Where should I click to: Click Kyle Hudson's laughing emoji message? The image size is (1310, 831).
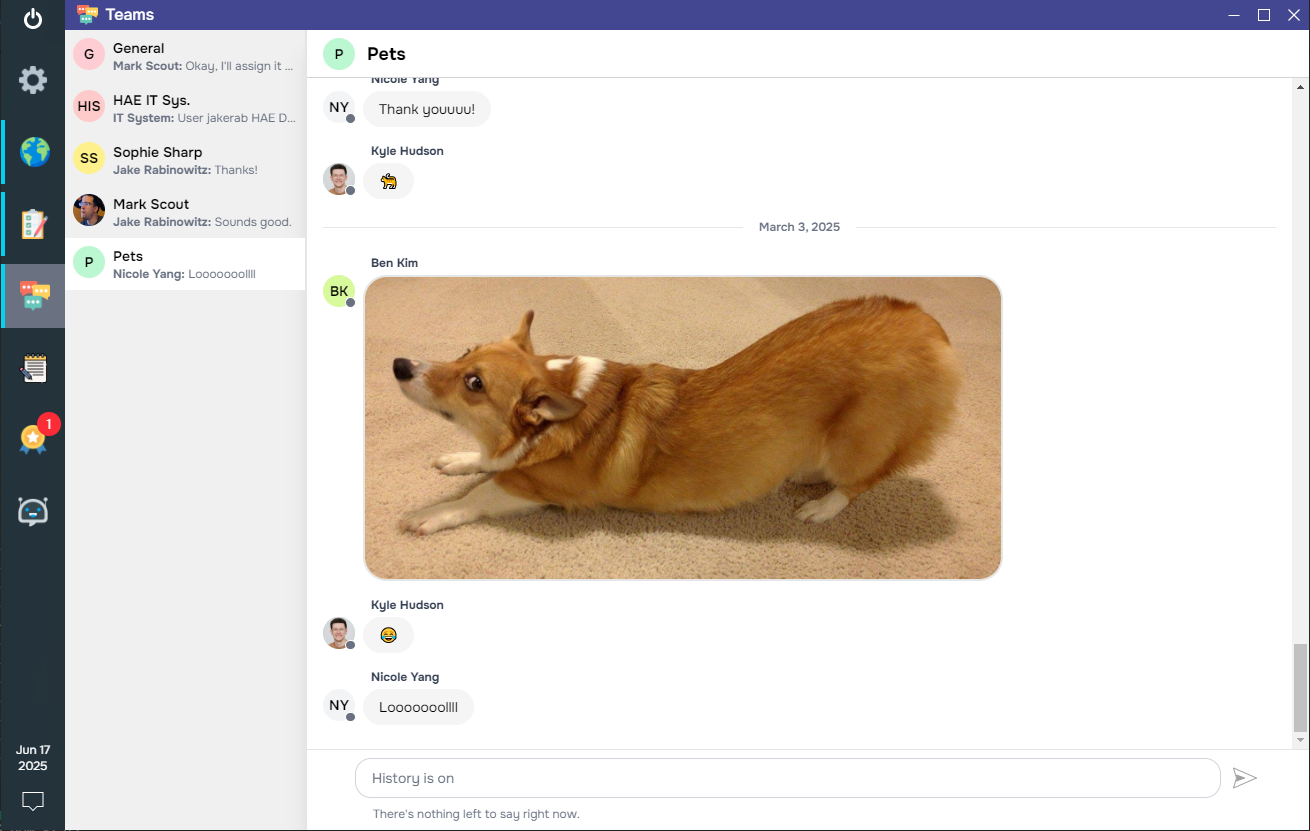click(388, 635)
